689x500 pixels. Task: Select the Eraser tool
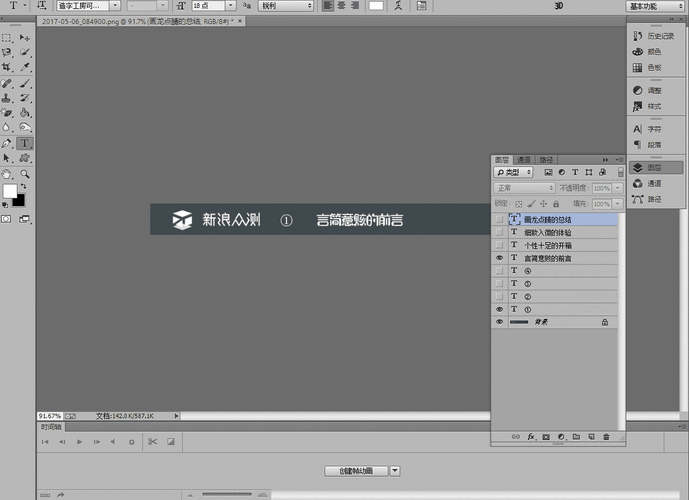coord(7,113)
